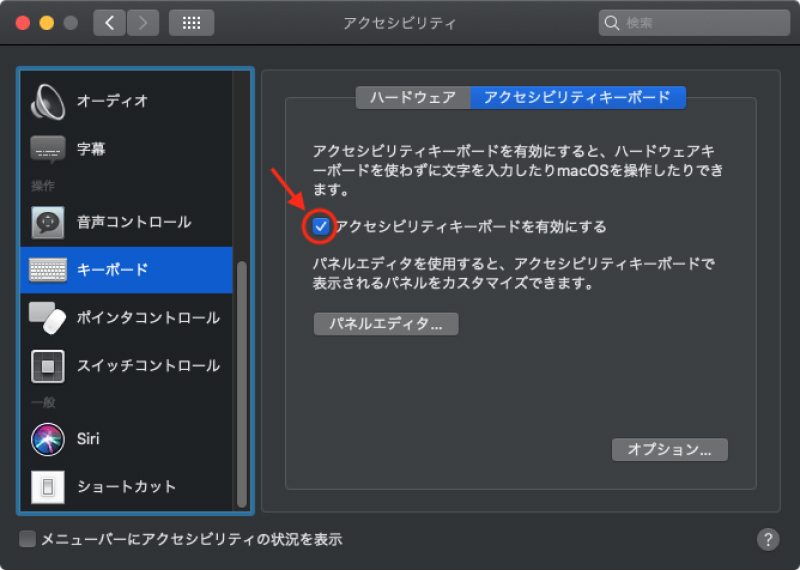Viewport: 800px width, 571px height.
Task: Click the sidebar list scrollbar
Action: point(241,380)
